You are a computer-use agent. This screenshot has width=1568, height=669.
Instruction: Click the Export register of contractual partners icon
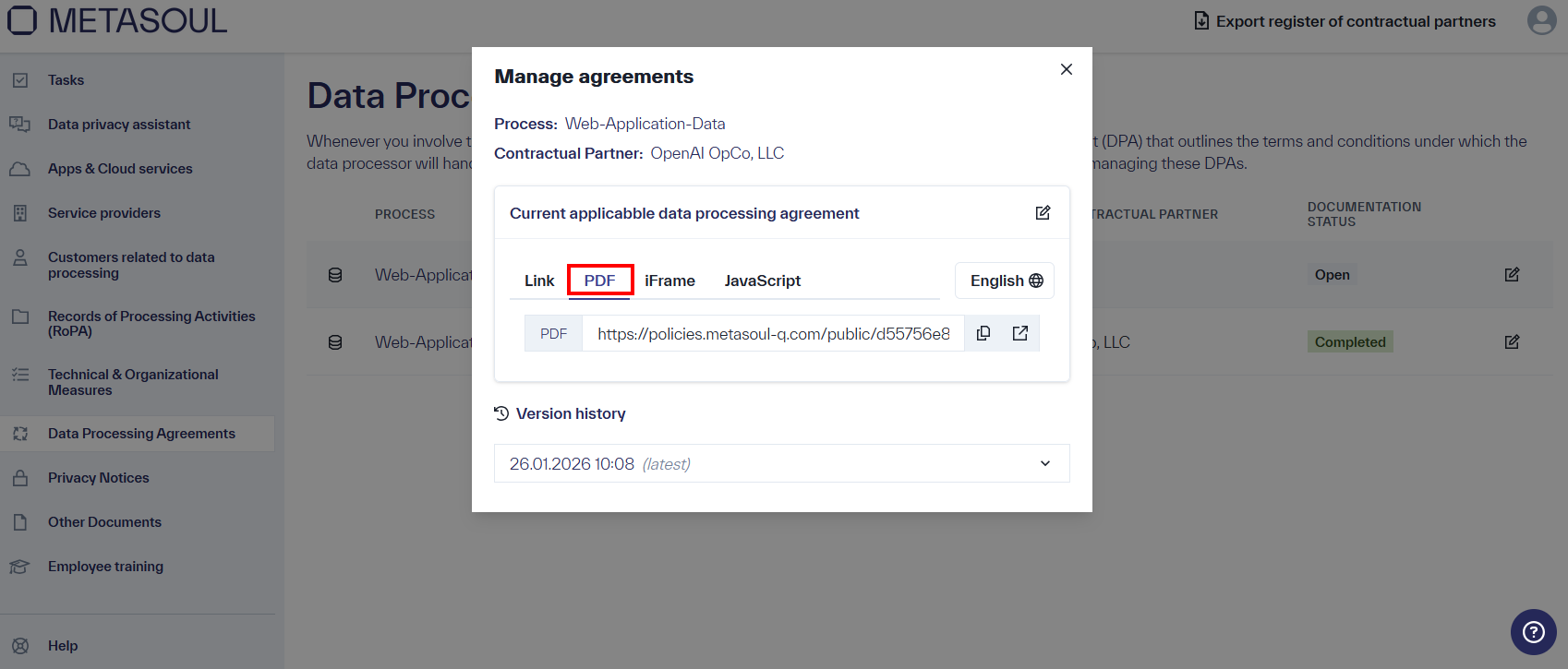tap(1200, 19)
